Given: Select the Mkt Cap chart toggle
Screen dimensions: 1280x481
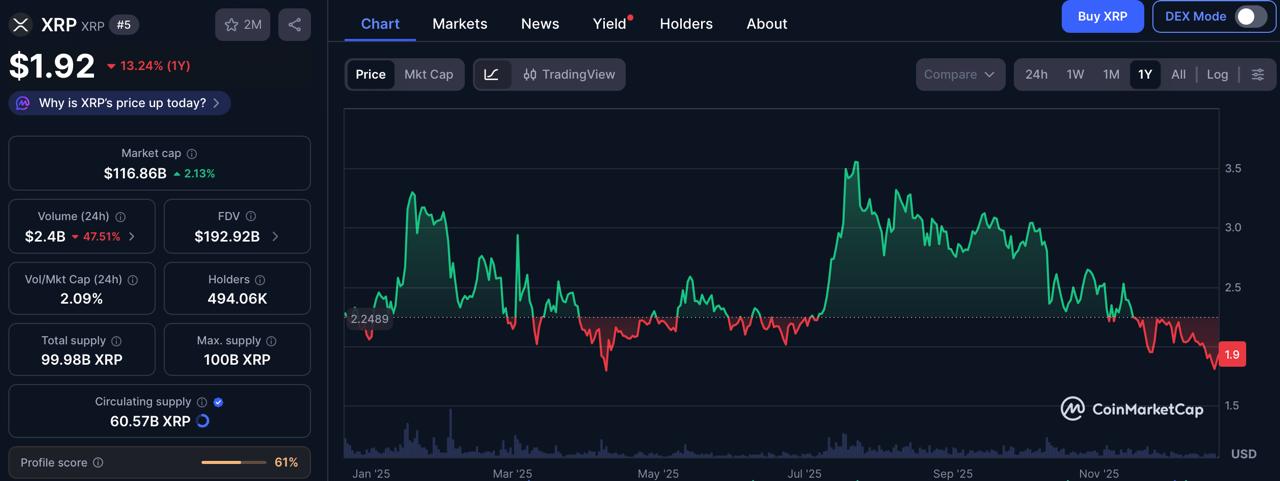Looking at the screenshot, I should click(428, 74).
